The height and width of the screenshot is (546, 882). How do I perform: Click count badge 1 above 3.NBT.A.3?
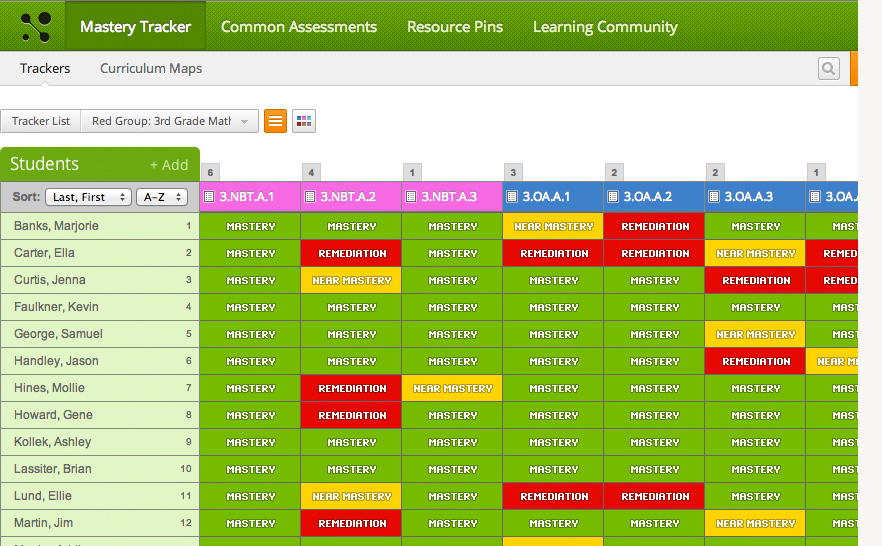point(412,173)
